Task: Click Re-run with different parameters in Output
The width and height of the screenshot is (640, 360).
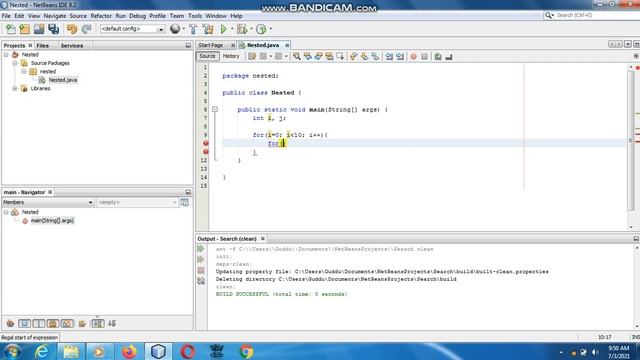Action: [201, 259]
